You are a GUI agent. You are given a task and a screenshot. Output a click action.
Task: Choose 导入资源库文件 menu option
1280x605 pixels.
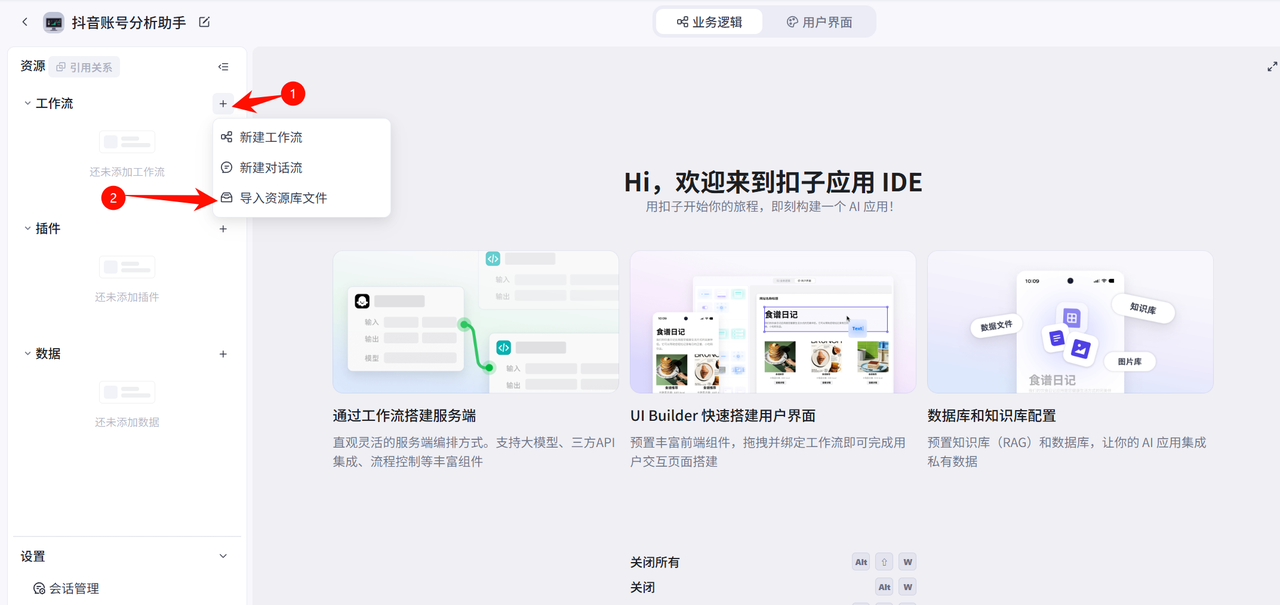282,198
